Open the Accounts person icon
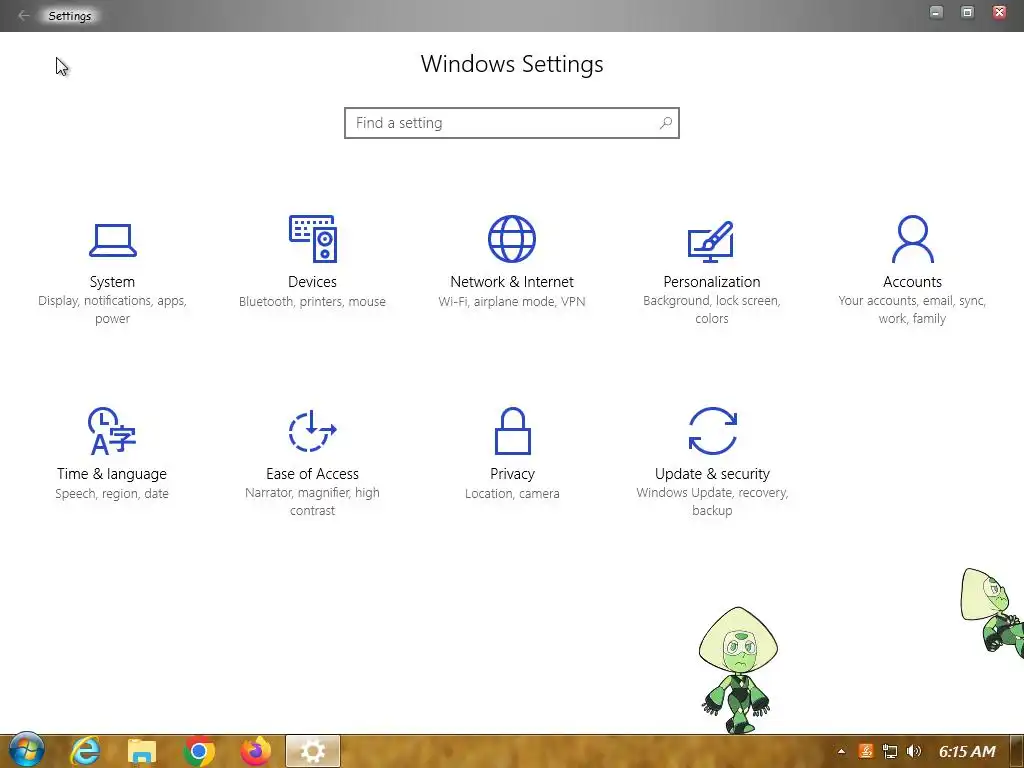This screenshot has height=768, width=1024. click(x=912, y=238)
